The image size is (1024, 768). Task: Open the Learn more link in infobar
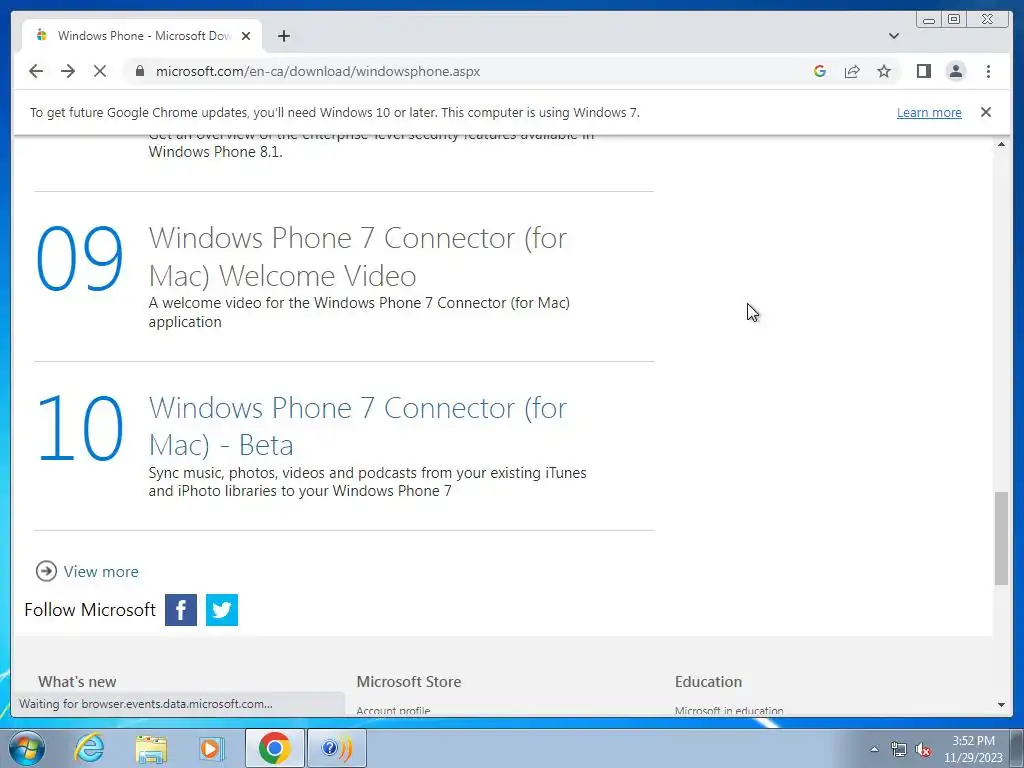point(929,112)
